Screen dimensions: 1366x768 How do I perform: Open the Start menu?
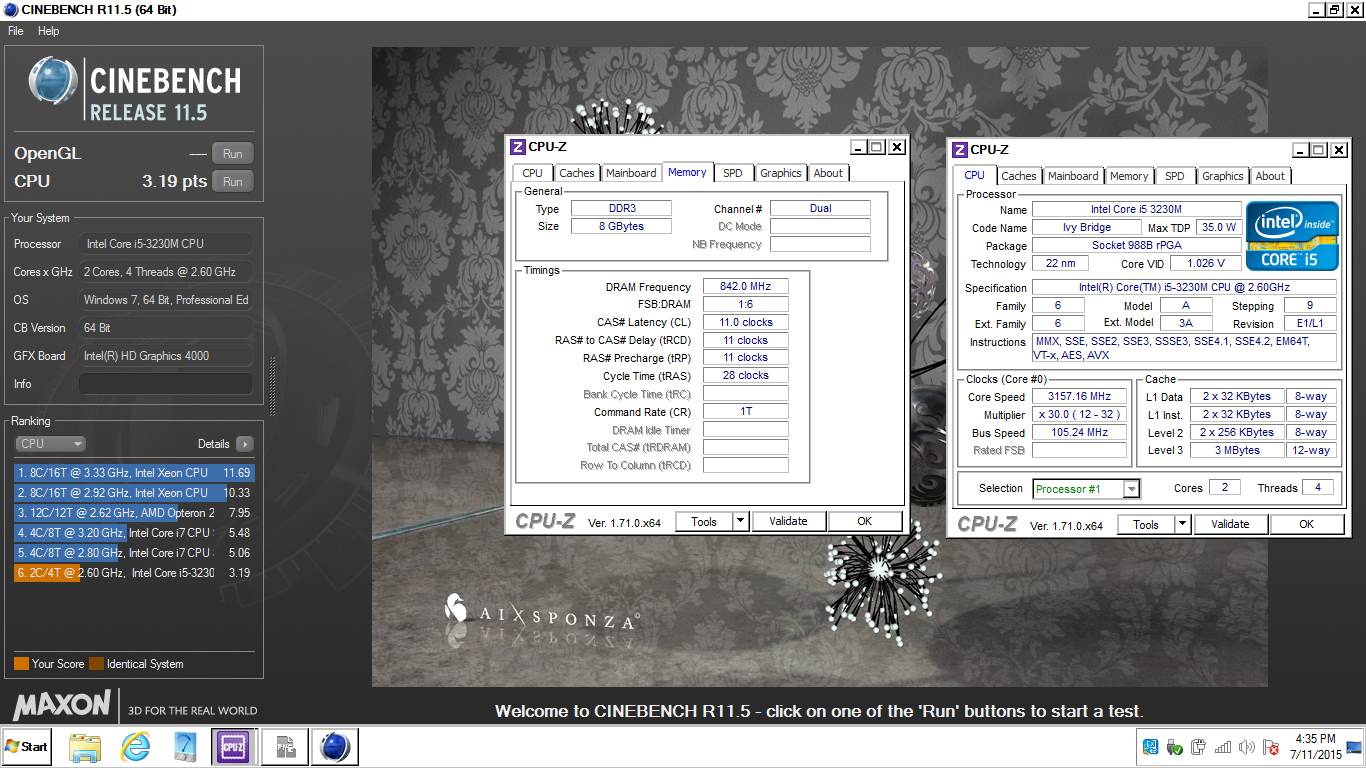coord(27,747)
